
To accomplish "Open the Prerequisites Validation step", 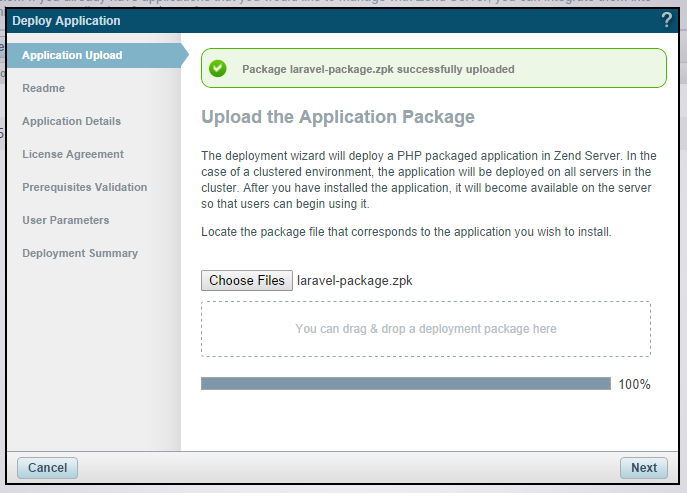I will 84,187.
